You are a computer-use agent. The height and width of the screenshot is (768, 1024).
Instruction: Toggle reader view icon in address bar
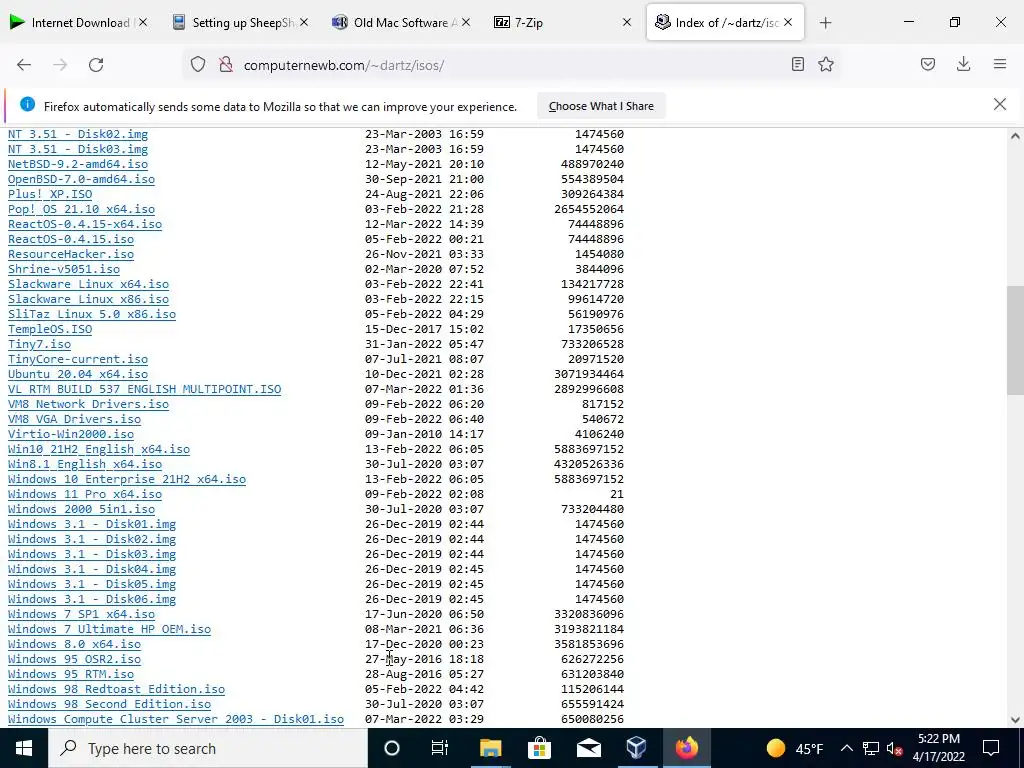coord(797,64)
